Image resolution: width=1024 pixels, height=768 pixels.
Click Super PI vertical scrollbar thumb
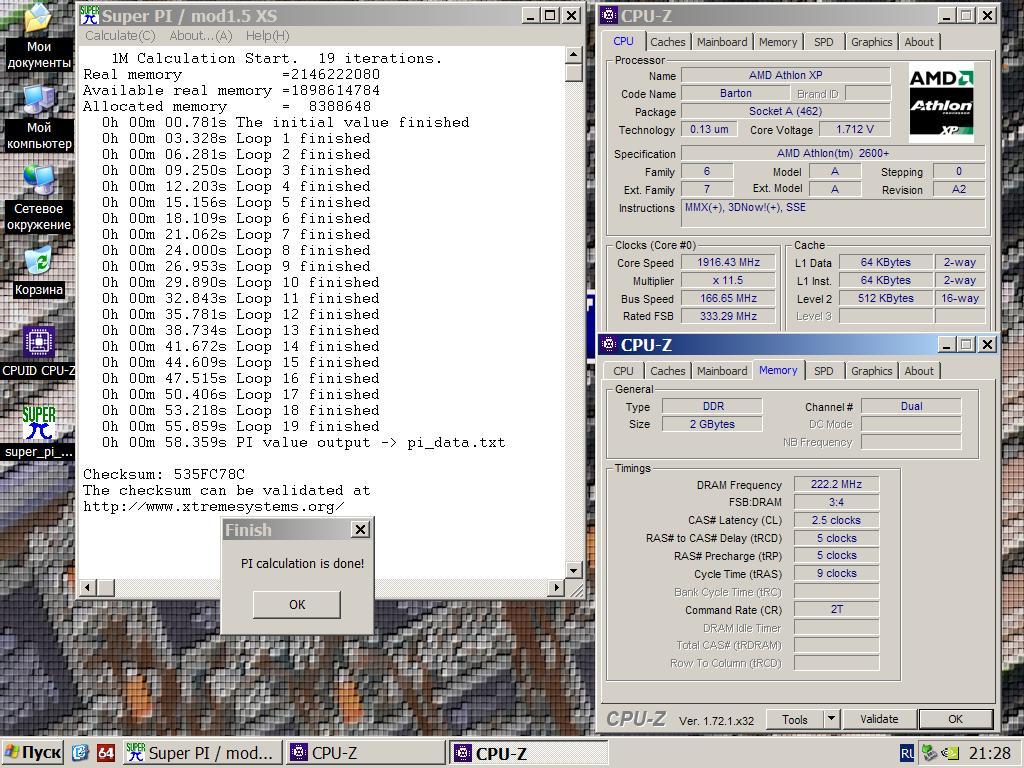573,72
